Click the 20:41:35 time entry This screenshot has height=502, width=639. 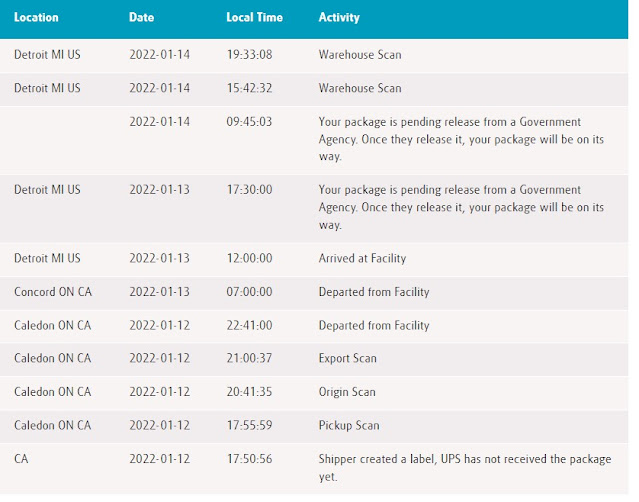(x=249, y=392)
